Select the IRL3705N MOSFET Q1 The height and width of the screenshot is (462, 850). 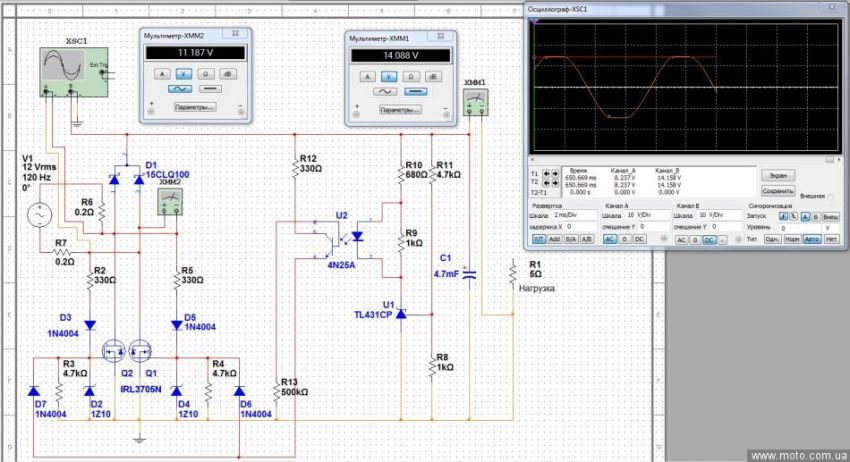143,351
